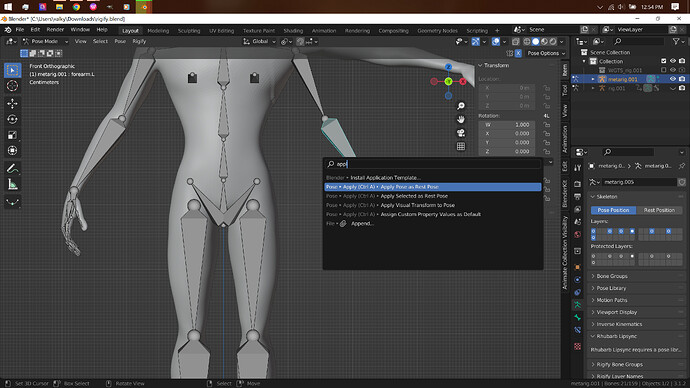
Task: Open the File menu
Action: (x=20, y=30)
